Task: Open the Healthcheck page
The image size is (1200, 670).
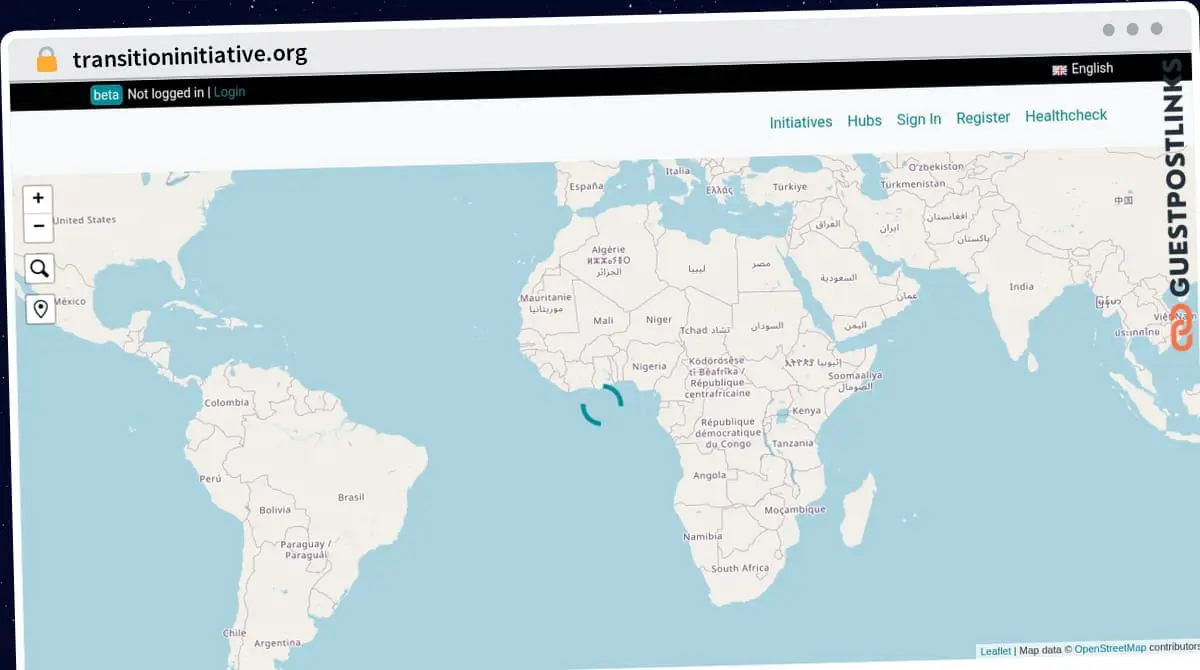Action: tap(1066, 116)
